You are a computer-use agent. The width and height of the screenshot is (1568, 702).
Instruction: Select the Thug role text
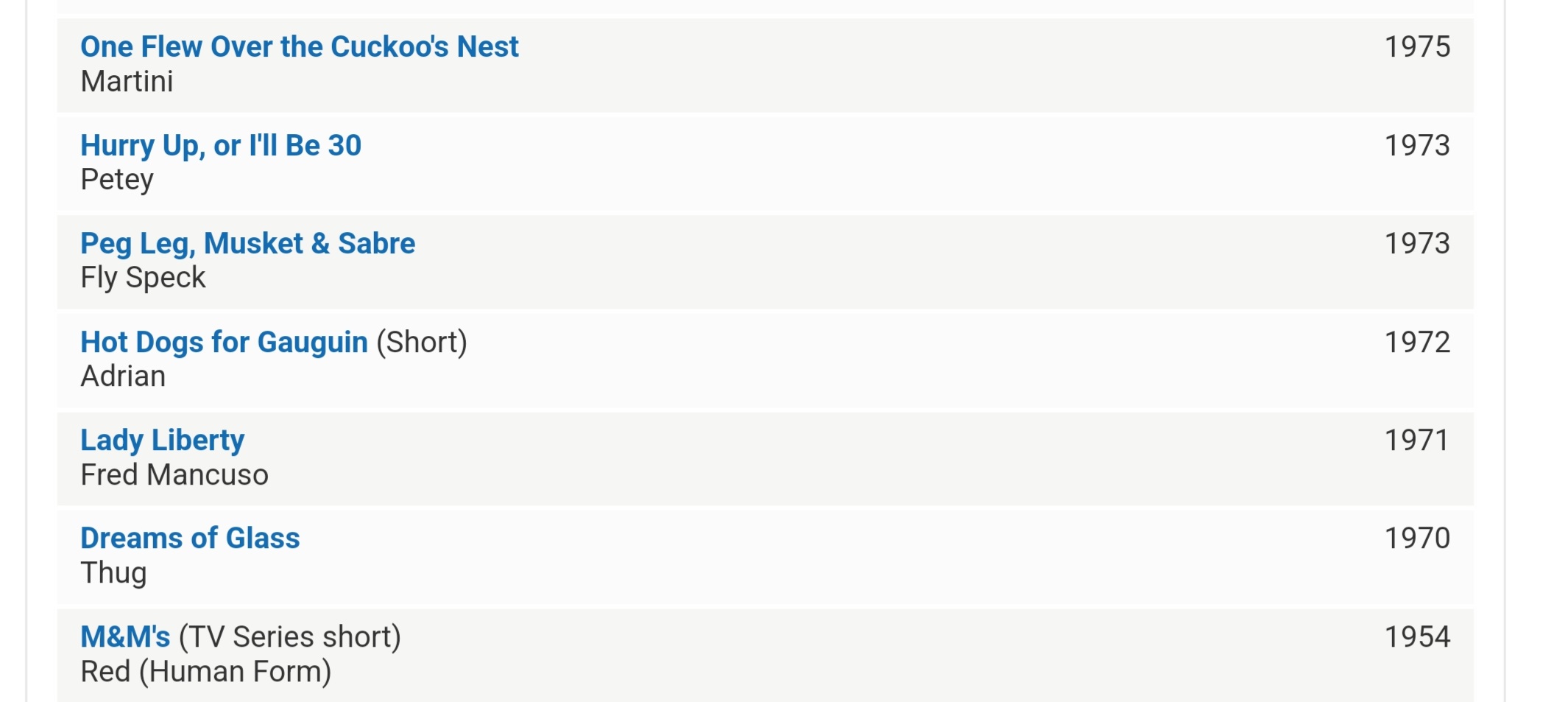tap(113, 573)
